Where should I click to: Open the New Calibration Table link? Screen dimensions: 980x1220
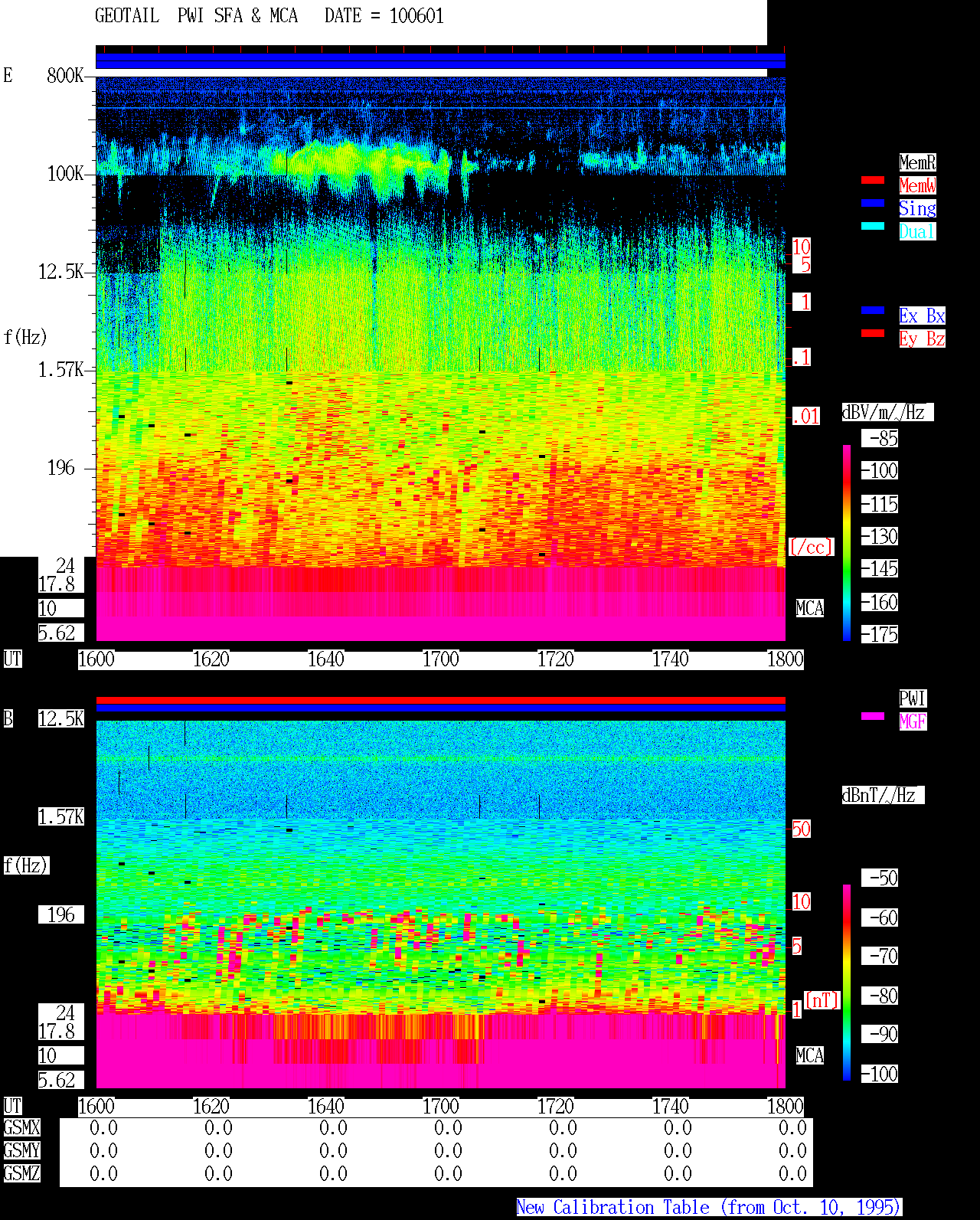point(709,1208)
